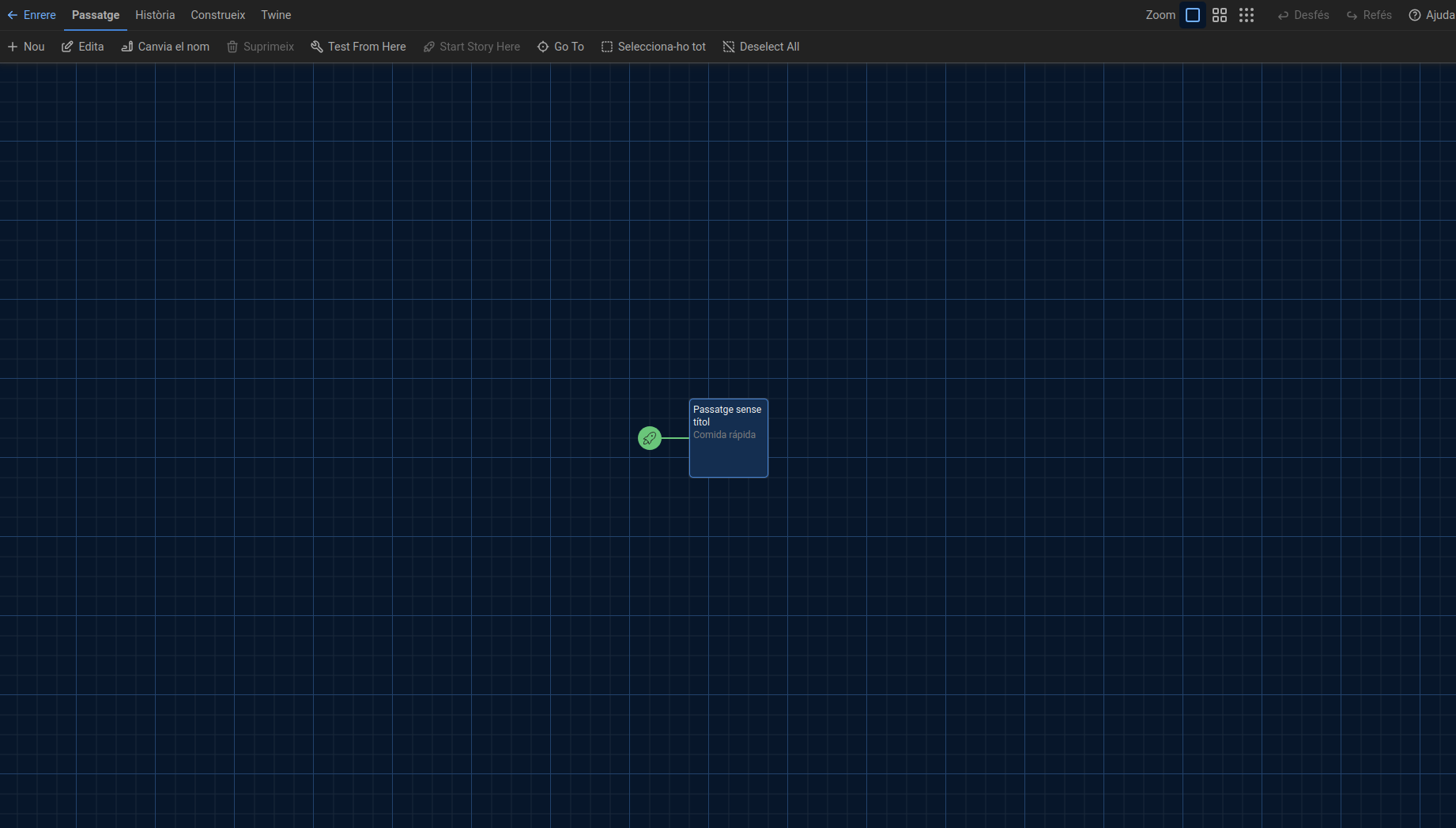This screenshot has width=1456, height=828.
Task: Switch to the Construeix tab
Action: pos(217,15)
